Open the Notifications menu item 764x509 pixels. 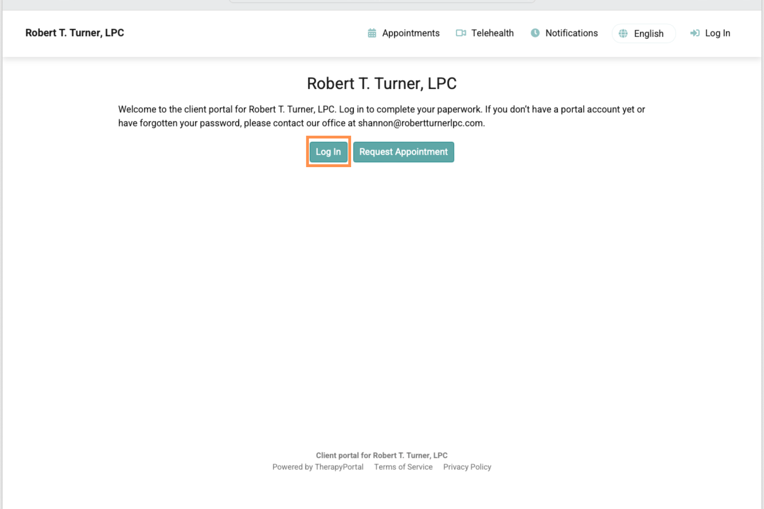coord(564,33)
